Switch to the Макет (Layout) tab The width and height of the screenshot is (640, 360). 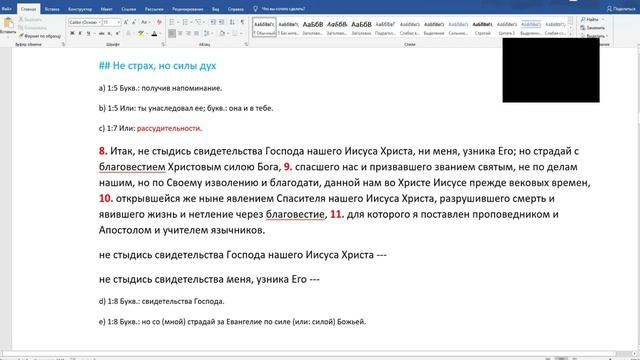click(107, 9)
